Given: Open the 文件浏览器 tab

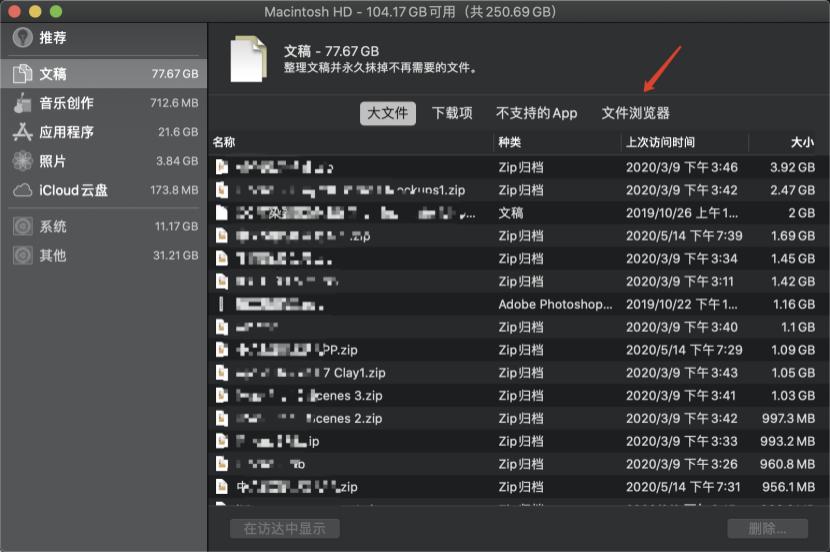Looking at the screenshot, I should [x=635, y=113].
